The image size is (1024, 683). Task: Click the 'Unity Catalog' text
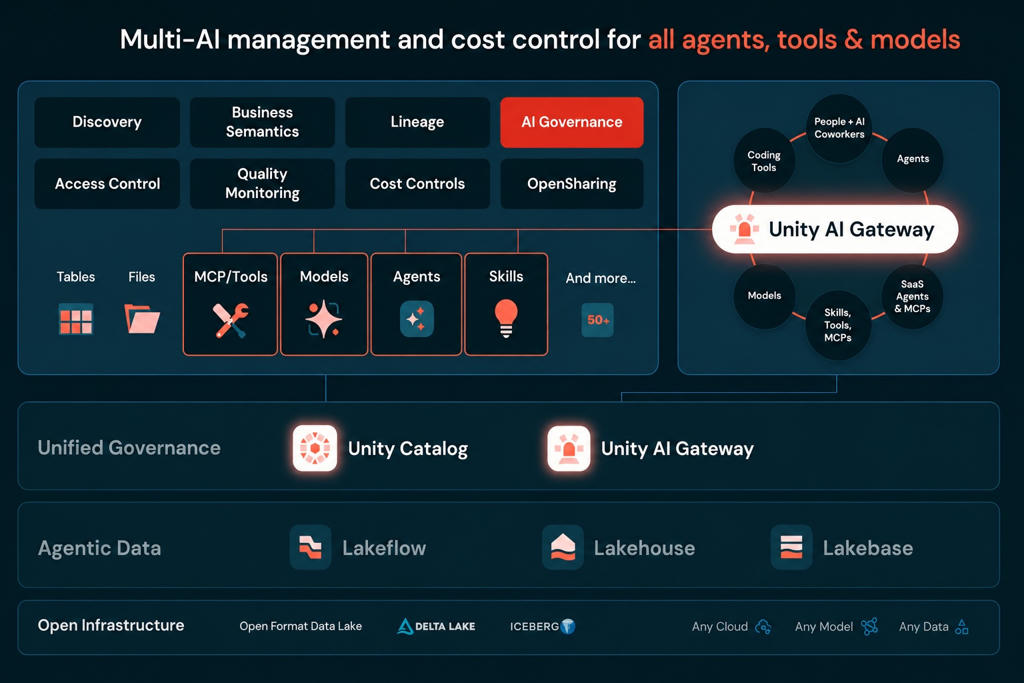coord(408,449)
